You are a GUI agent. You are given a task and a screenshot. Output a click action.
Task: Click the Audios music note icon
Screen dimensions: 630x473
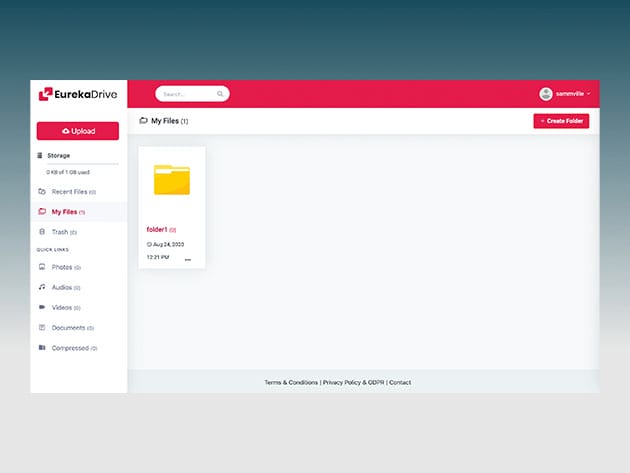(x=42, y=287)
